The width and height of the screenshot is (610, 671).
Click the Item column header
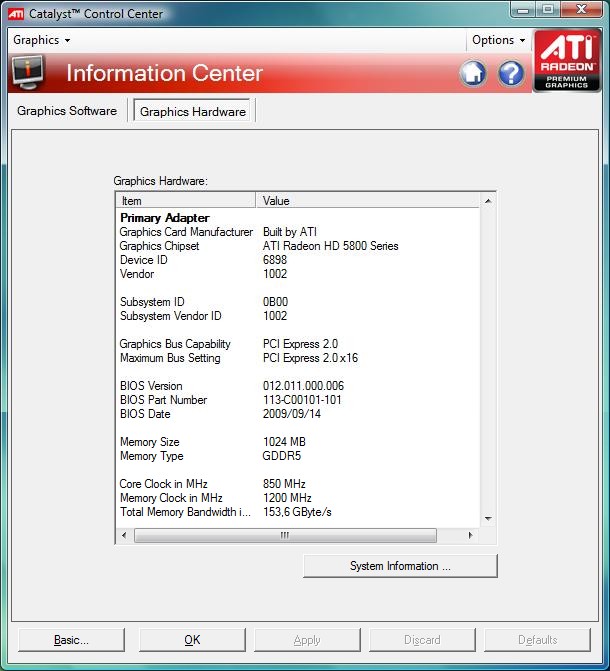[186, 201]
